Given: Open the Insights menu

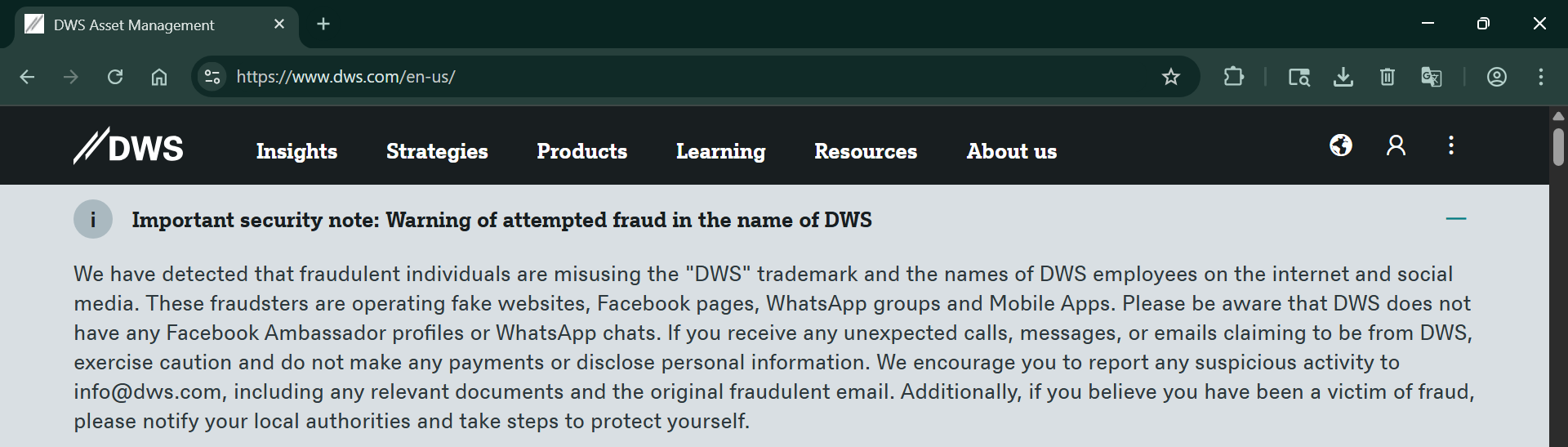Looking at the screenshot, I should 296,151.
